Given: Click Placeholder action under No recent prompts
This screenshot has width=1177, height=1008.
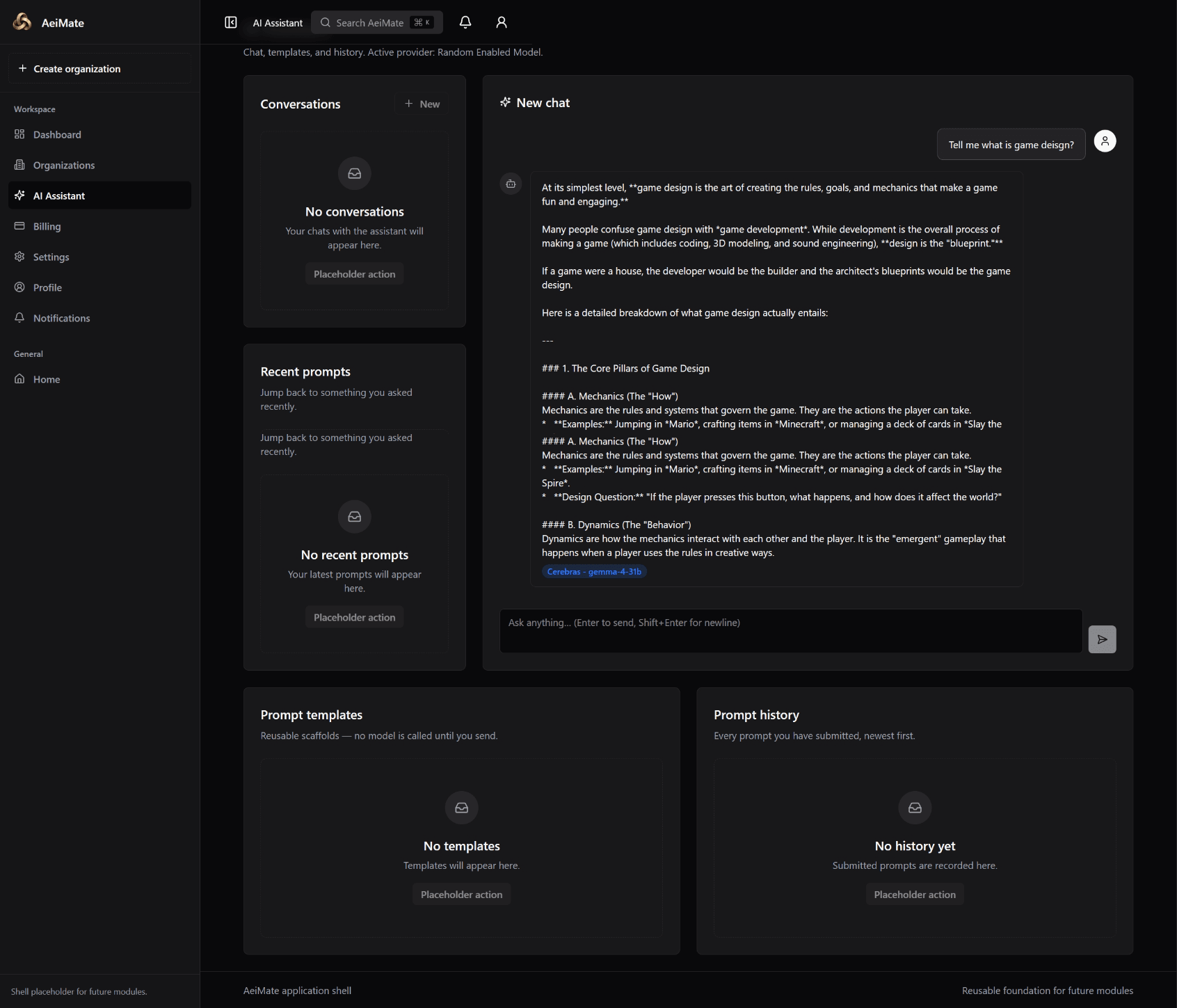Looking at the screenshot, I should 355,617.
